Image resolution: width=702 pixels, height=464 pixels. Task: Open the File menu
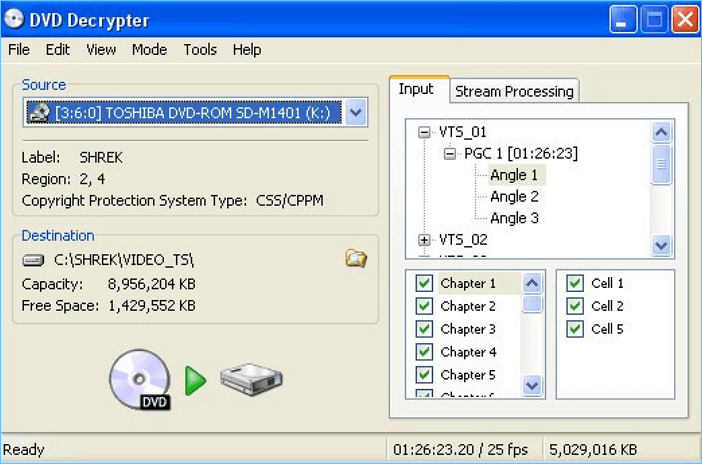pos(19,49)
